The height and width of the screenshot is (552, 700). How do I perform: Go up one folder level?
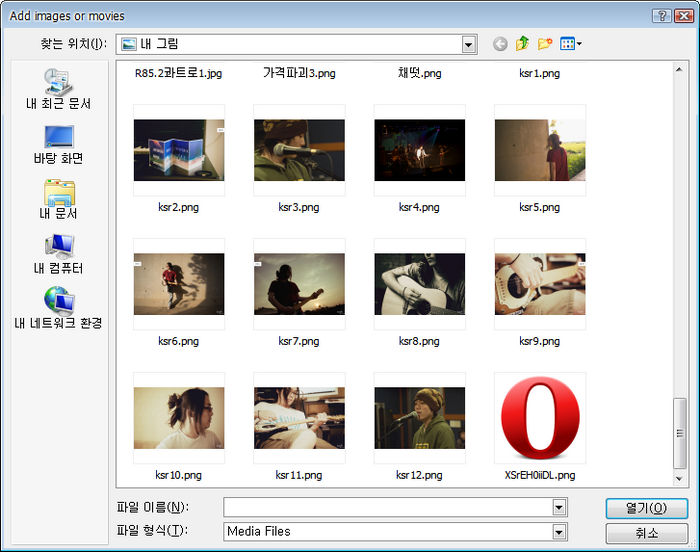tap(522, 44)
